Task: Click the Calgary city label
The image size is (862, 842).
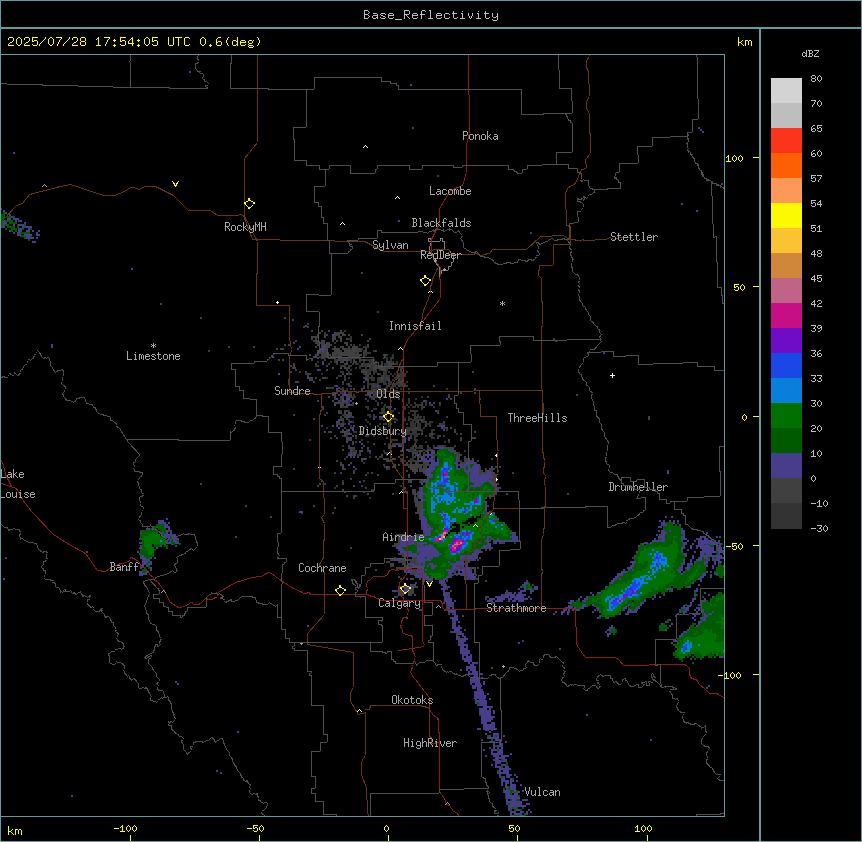Action: coord(400,603)
